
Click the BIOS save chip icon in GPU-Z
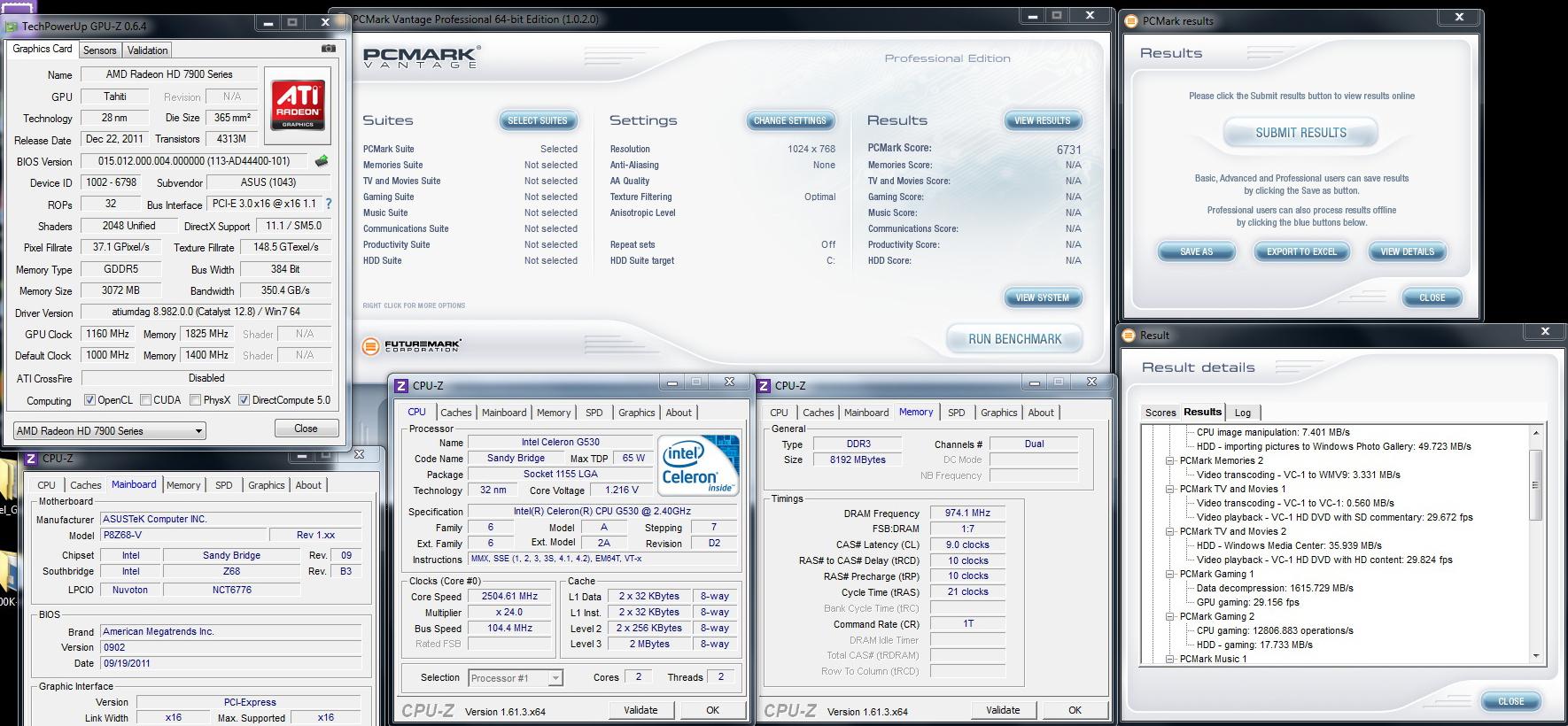[x=322, y=161]
